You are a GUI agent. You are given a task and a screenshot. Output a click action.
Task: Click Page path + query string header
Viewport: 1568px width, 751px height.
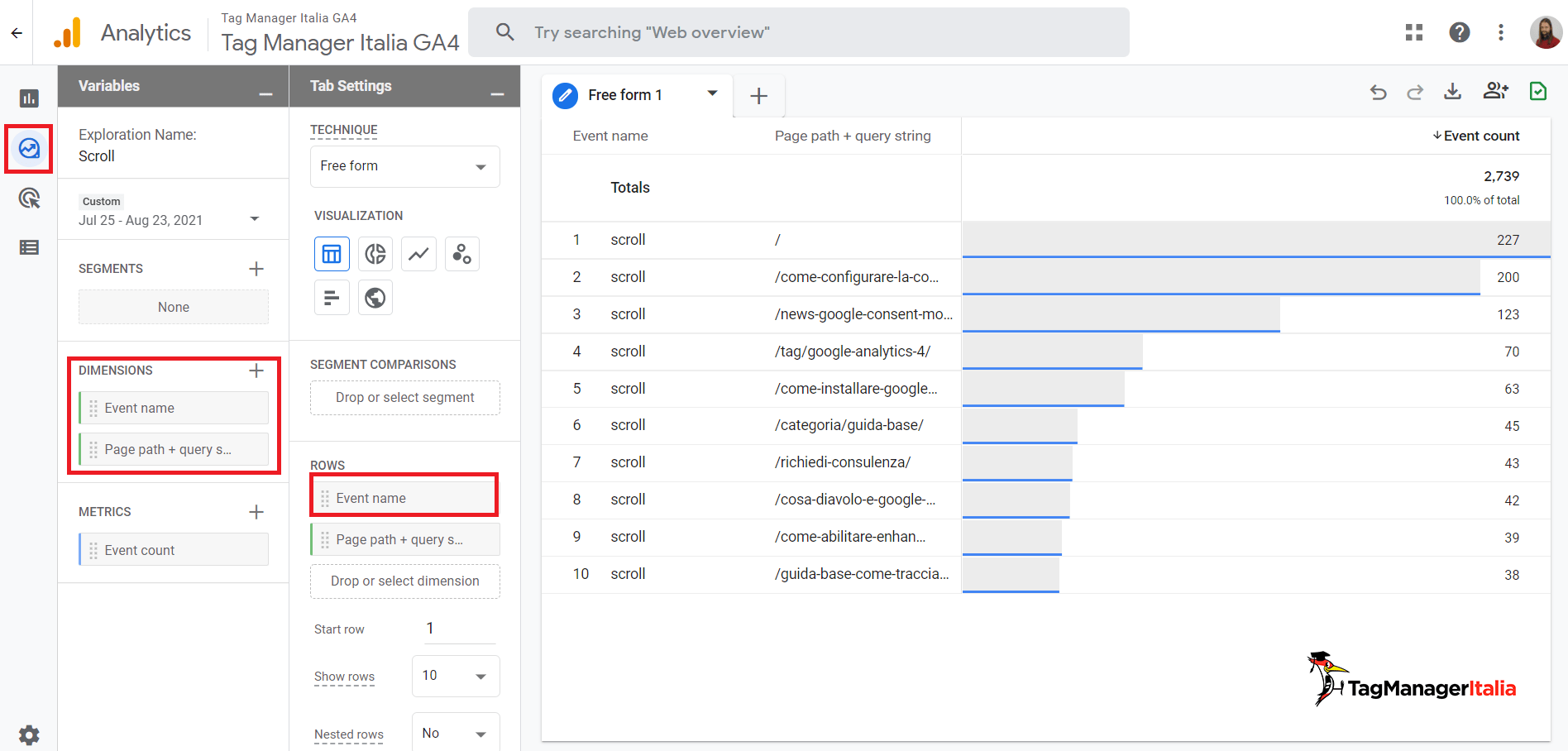coord(853,136)
